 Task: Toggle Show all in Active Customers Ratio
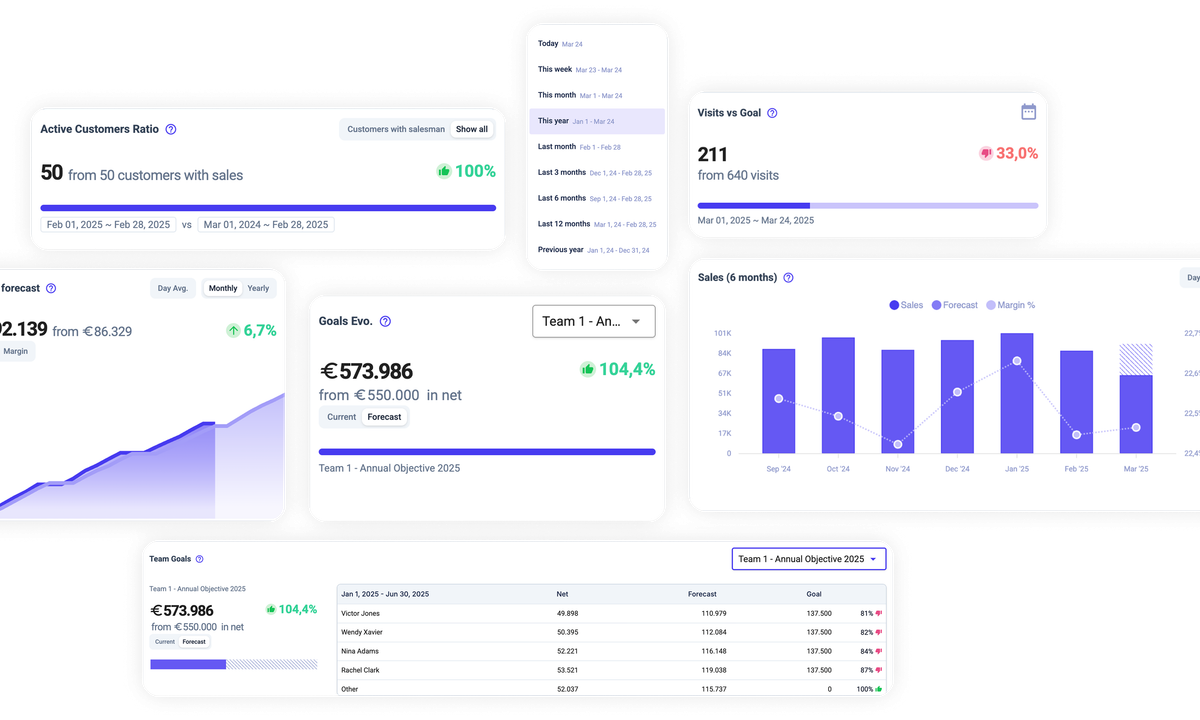click(471, 129)
